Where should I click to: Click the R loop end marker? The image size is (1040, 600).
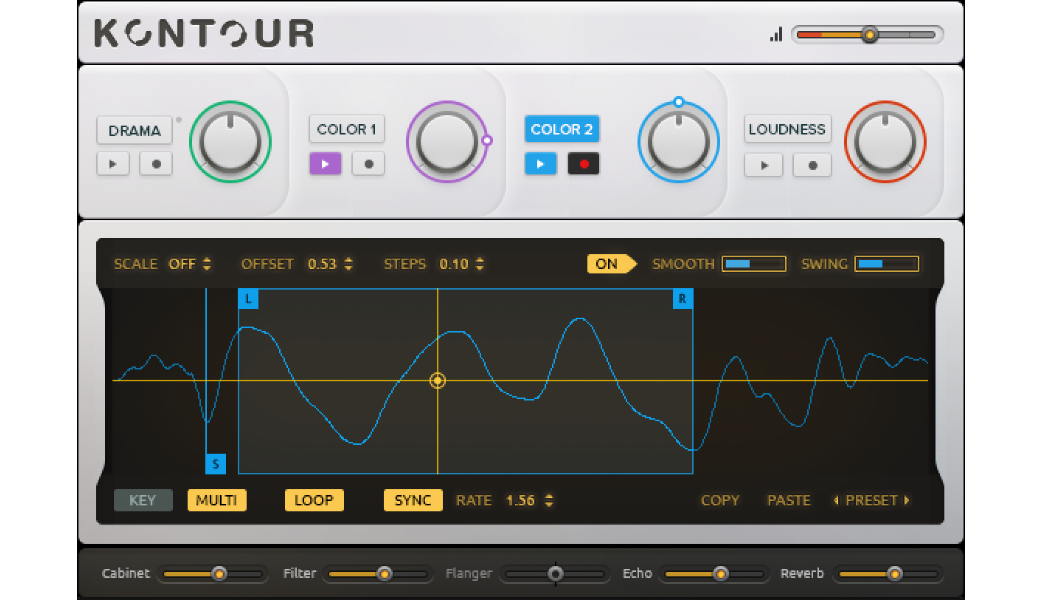pos(682,298)
